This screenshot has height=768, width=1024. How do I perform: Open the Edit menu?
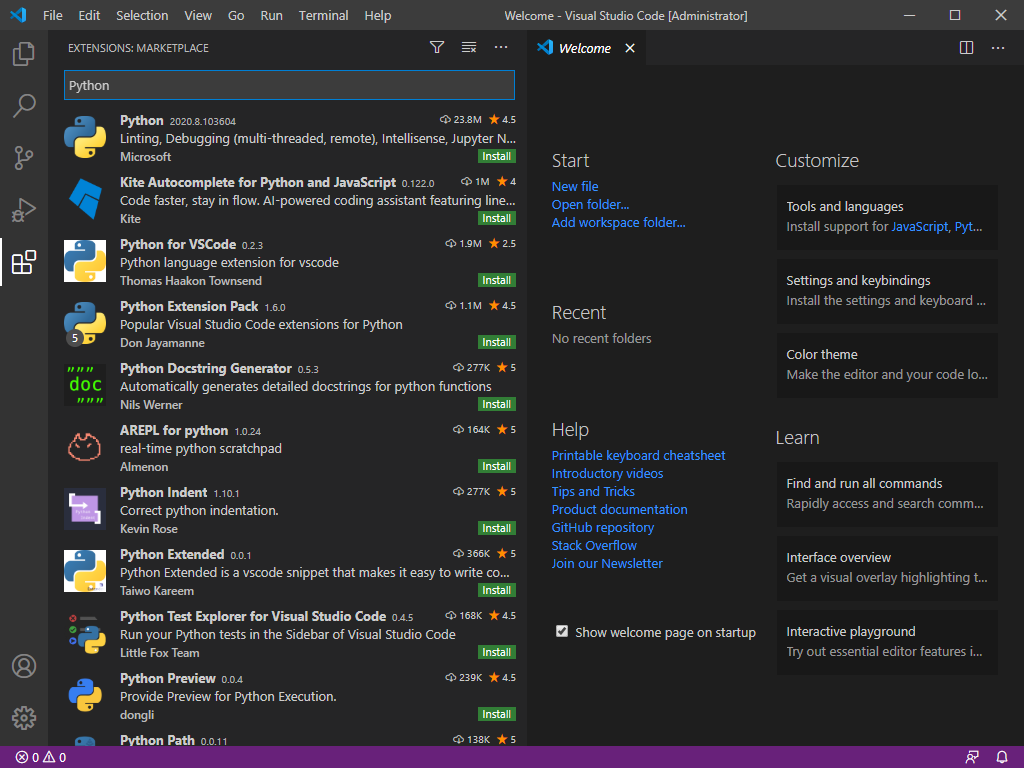tap(89, 15)
